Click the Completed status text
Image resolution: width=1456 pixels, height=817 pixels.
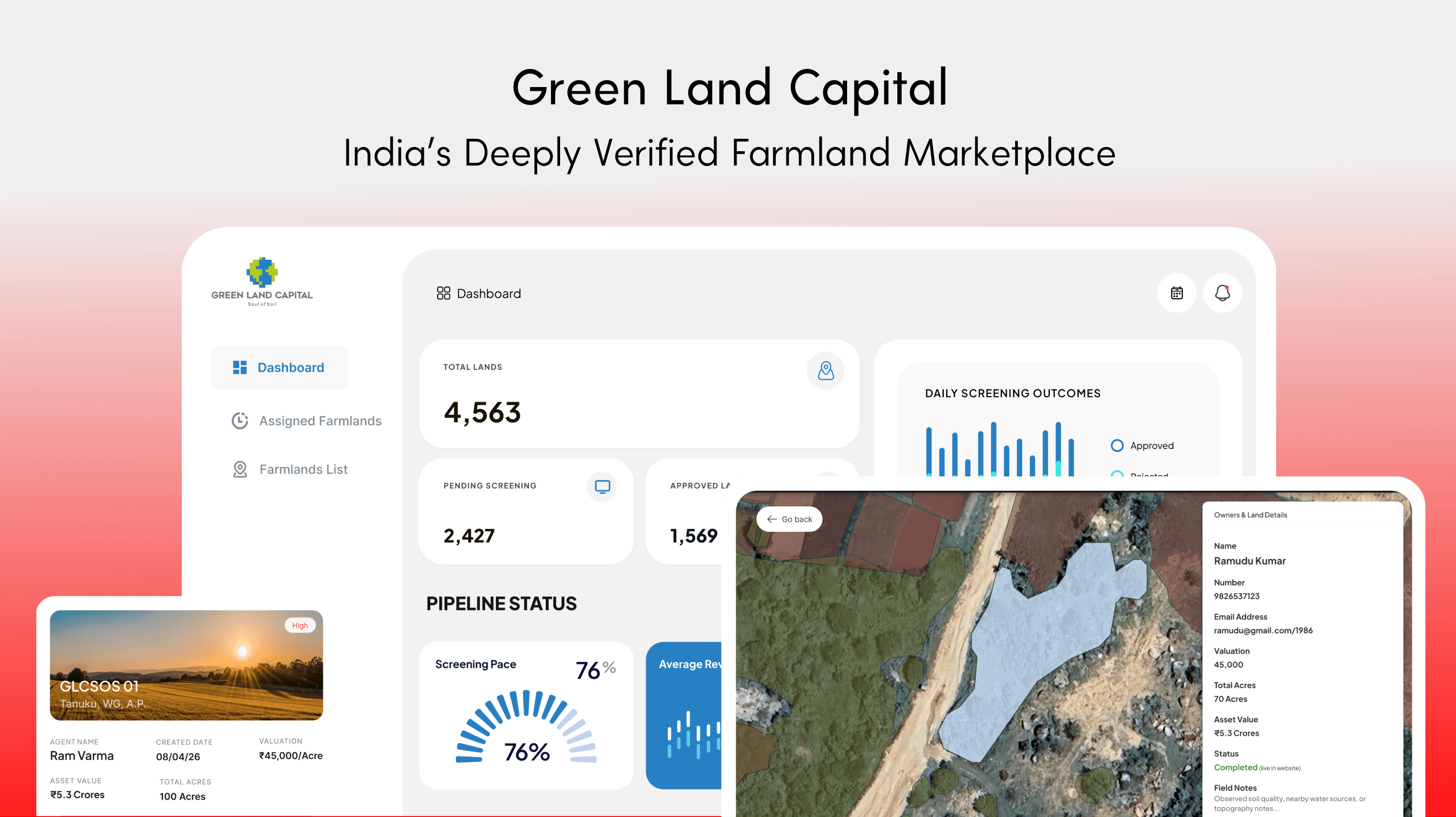[x=1235, y=767]
